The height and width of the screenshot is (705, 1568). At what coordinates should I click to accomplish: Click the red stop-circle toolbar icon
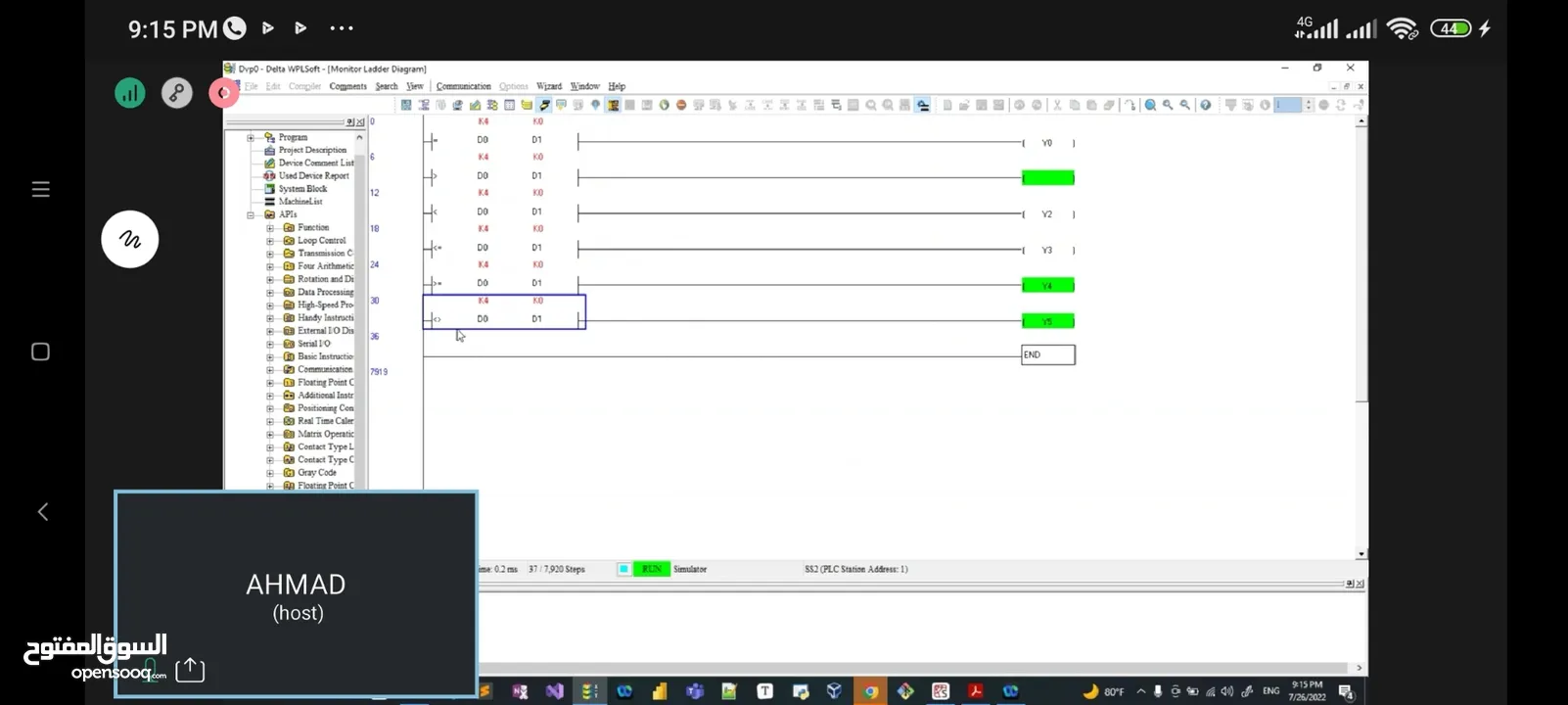(682, 105)
